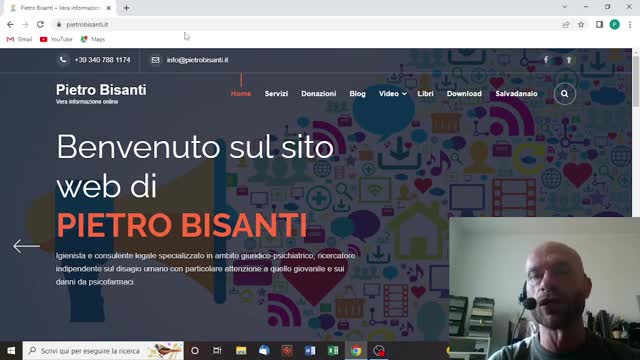Open the Salvadanaio menu item

516,93
